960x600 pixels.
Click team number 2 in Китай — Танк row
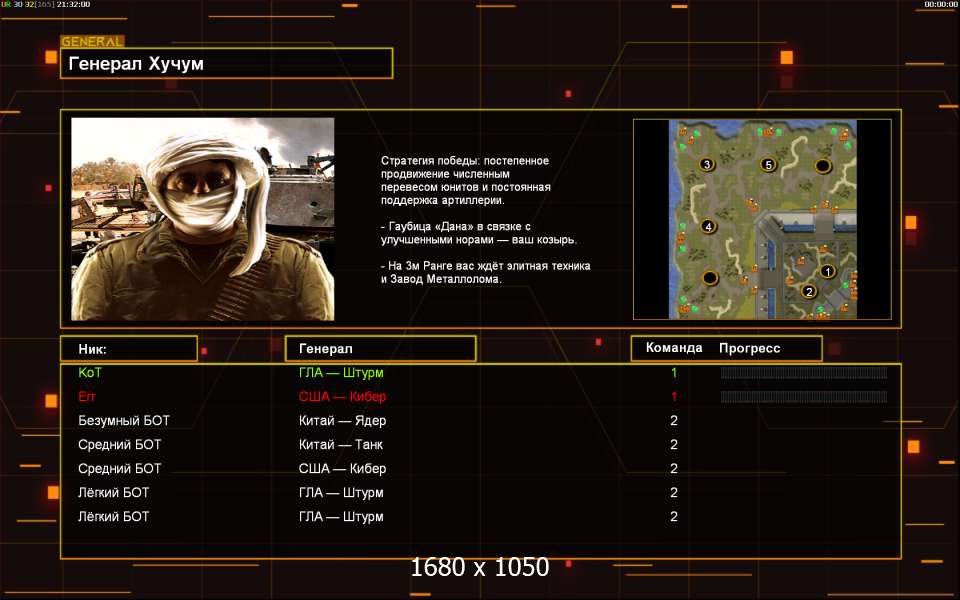click(674, 444)
